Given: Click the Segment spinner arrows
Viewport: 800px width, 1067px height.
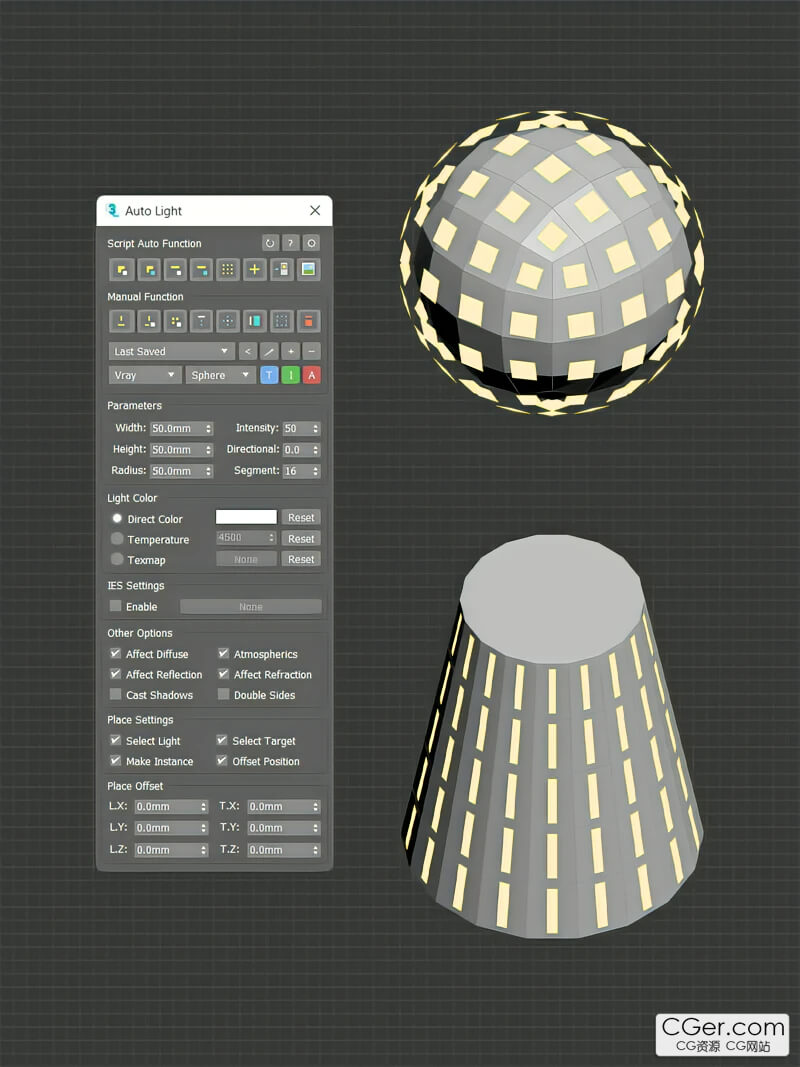Looking at the screenshot, I should [x=316, y=471].
